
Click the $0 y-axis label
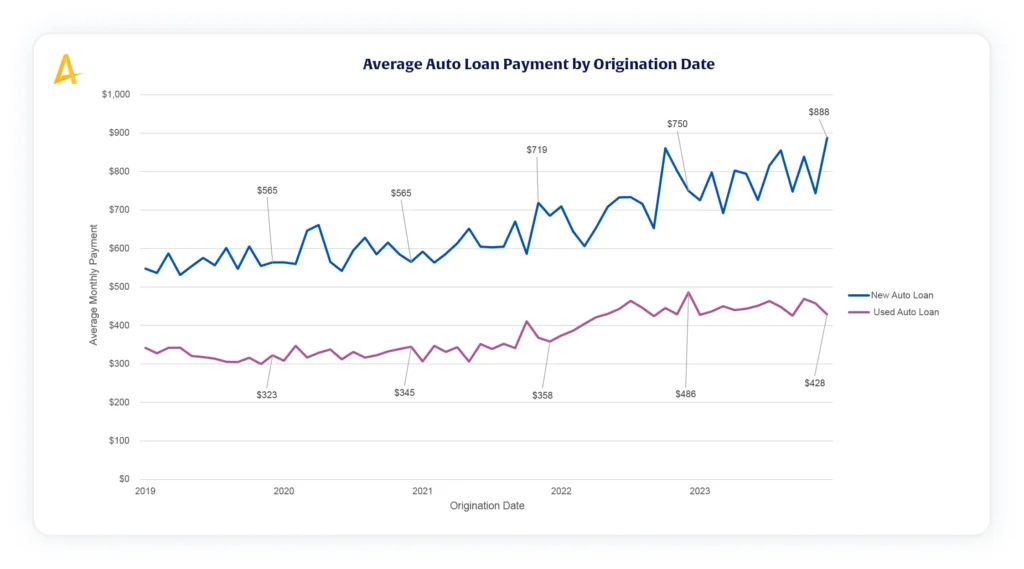coord(124,479)
